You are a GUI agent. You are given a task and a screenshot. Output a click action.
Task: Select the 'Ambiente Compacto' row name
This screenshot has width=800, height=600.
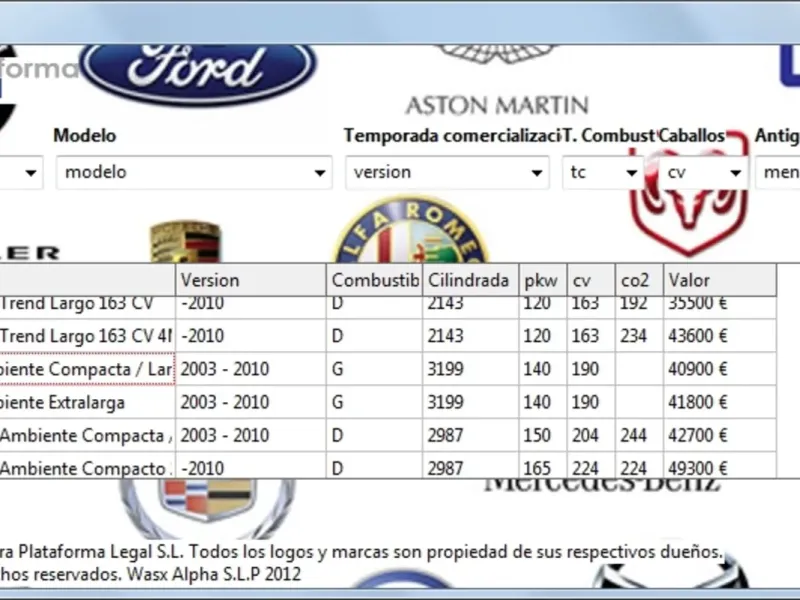coord(87,466)
